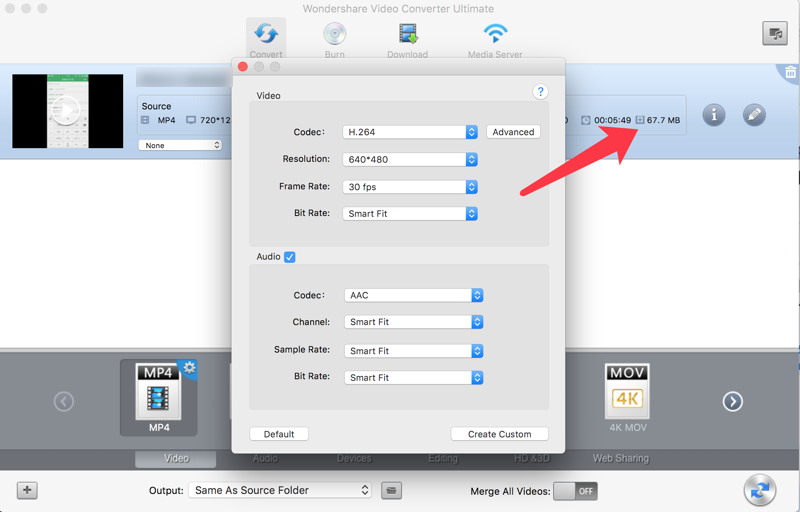Click the Default button
Screen dimensions: 800x512
pyautogui.click(x=279, y=434)
